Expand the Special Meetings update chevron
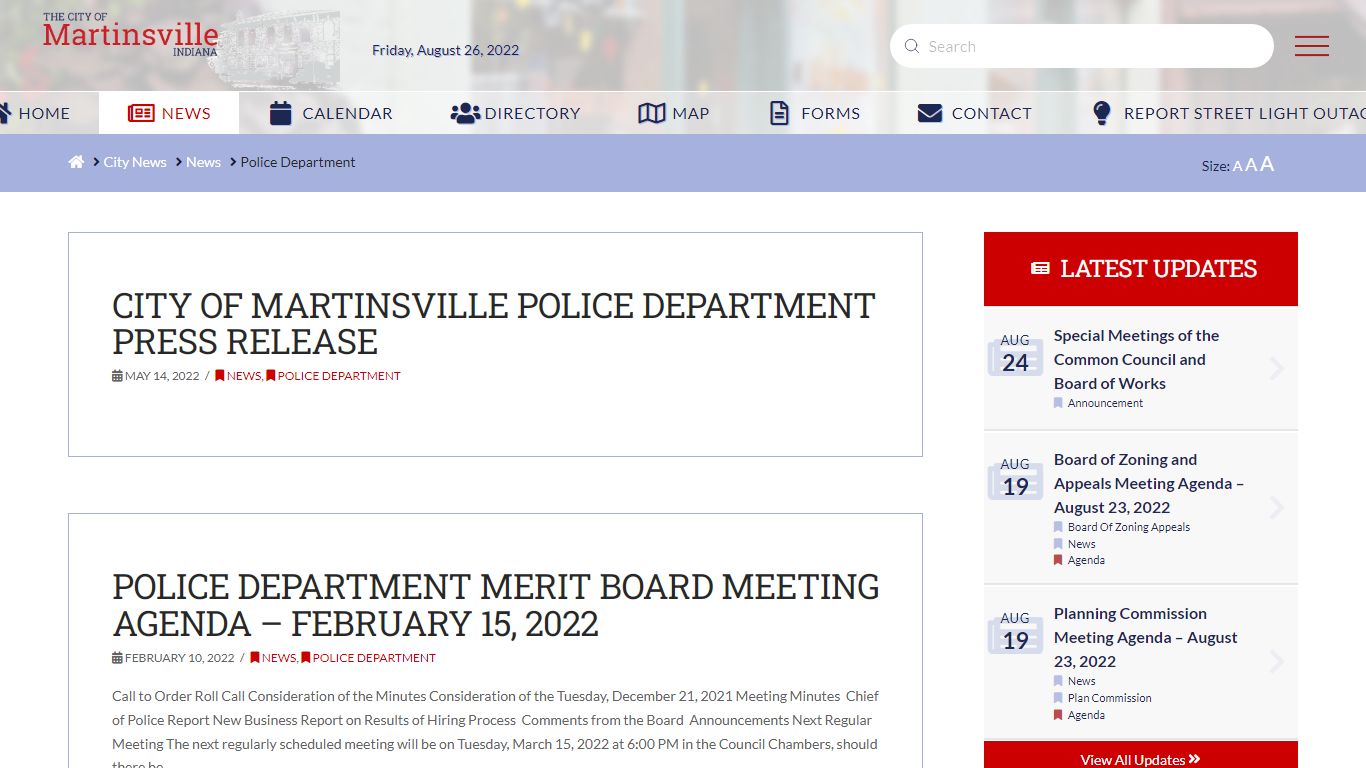The image size is (1366, 768). coord(1277,369)
